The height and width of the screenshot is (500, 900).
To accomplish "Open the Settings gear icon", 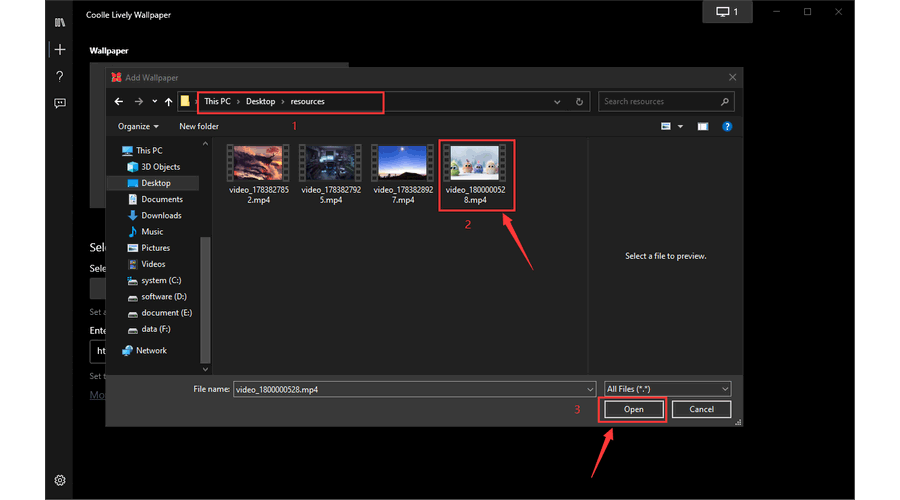I will click(x=60, y=480).
